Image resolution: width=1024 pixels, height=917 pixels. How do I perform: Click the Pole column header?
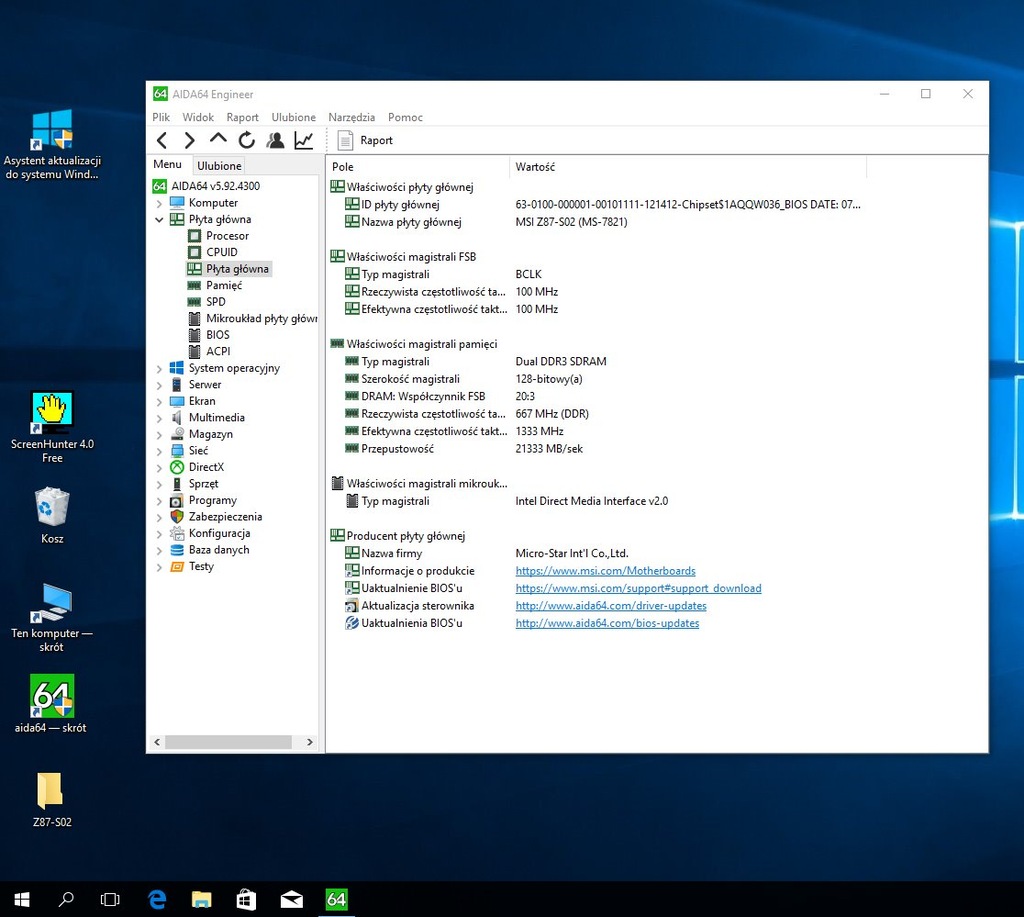(x=417, y=167)
